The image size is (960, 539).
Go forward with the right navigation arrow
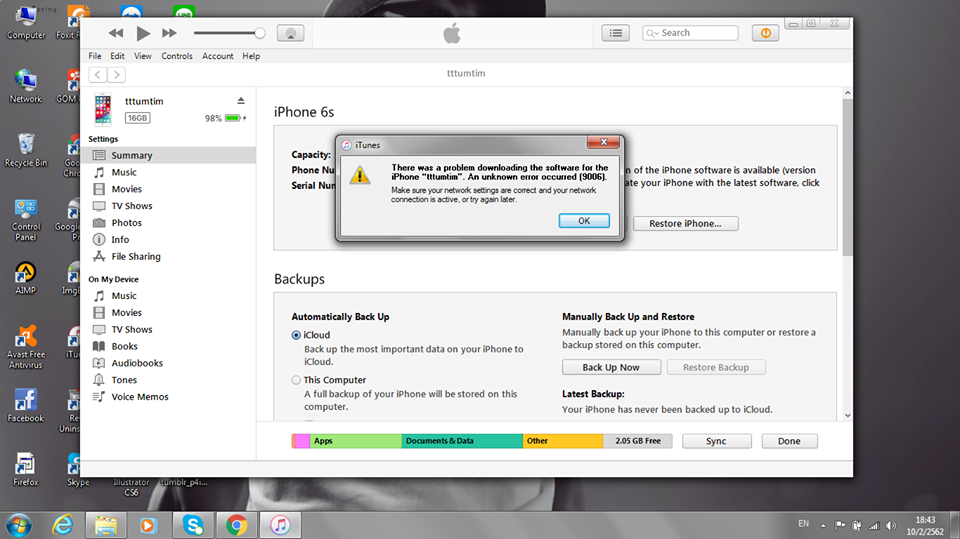click(116, 75)
